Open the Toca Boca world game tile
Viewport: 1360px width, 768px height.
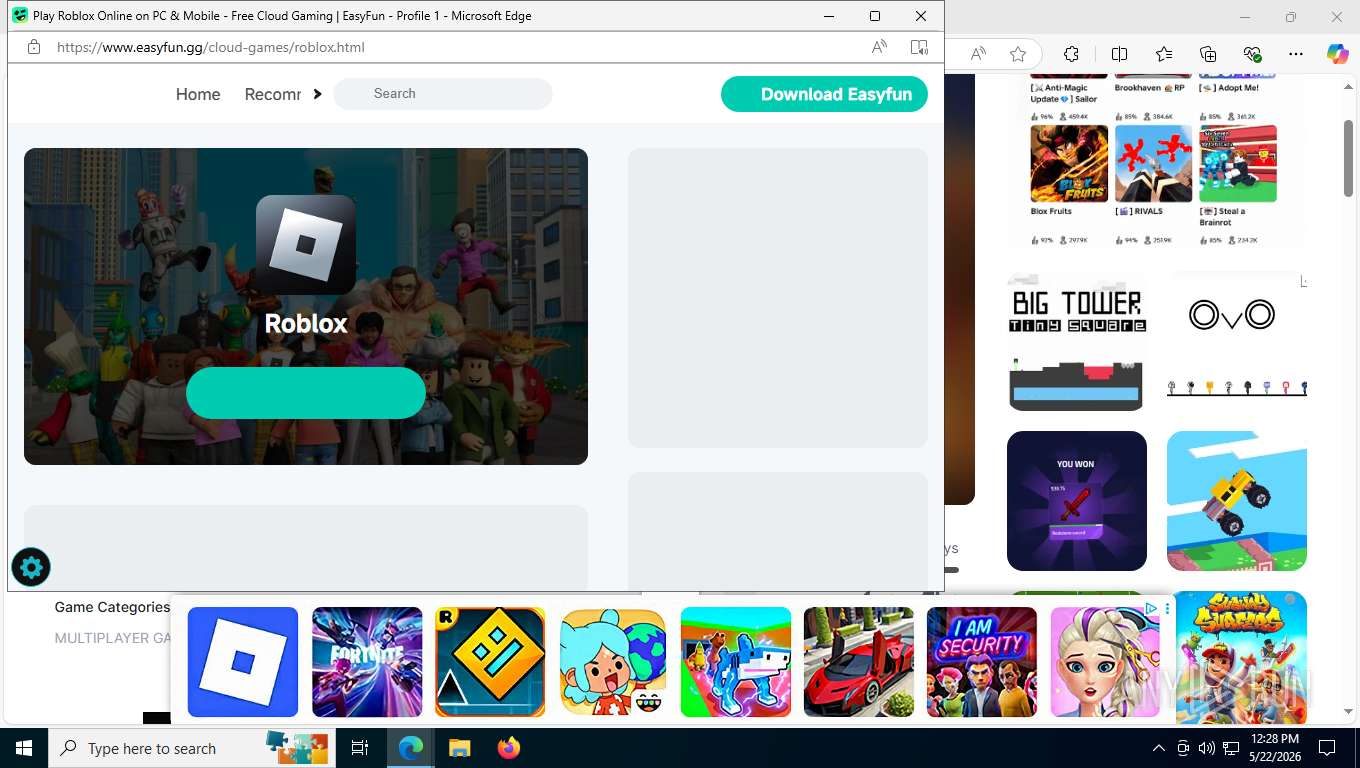[613, 662]
